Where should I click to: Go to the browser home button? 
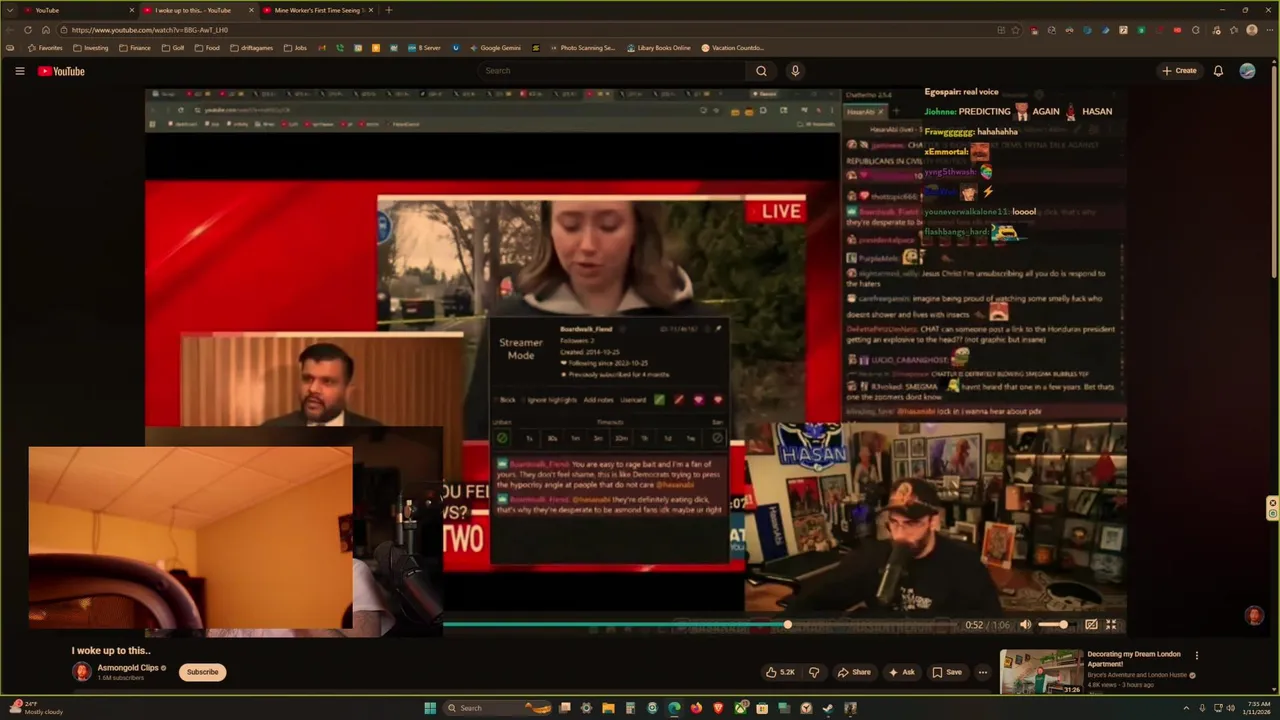pyautogui.click(x=45, y=30)
